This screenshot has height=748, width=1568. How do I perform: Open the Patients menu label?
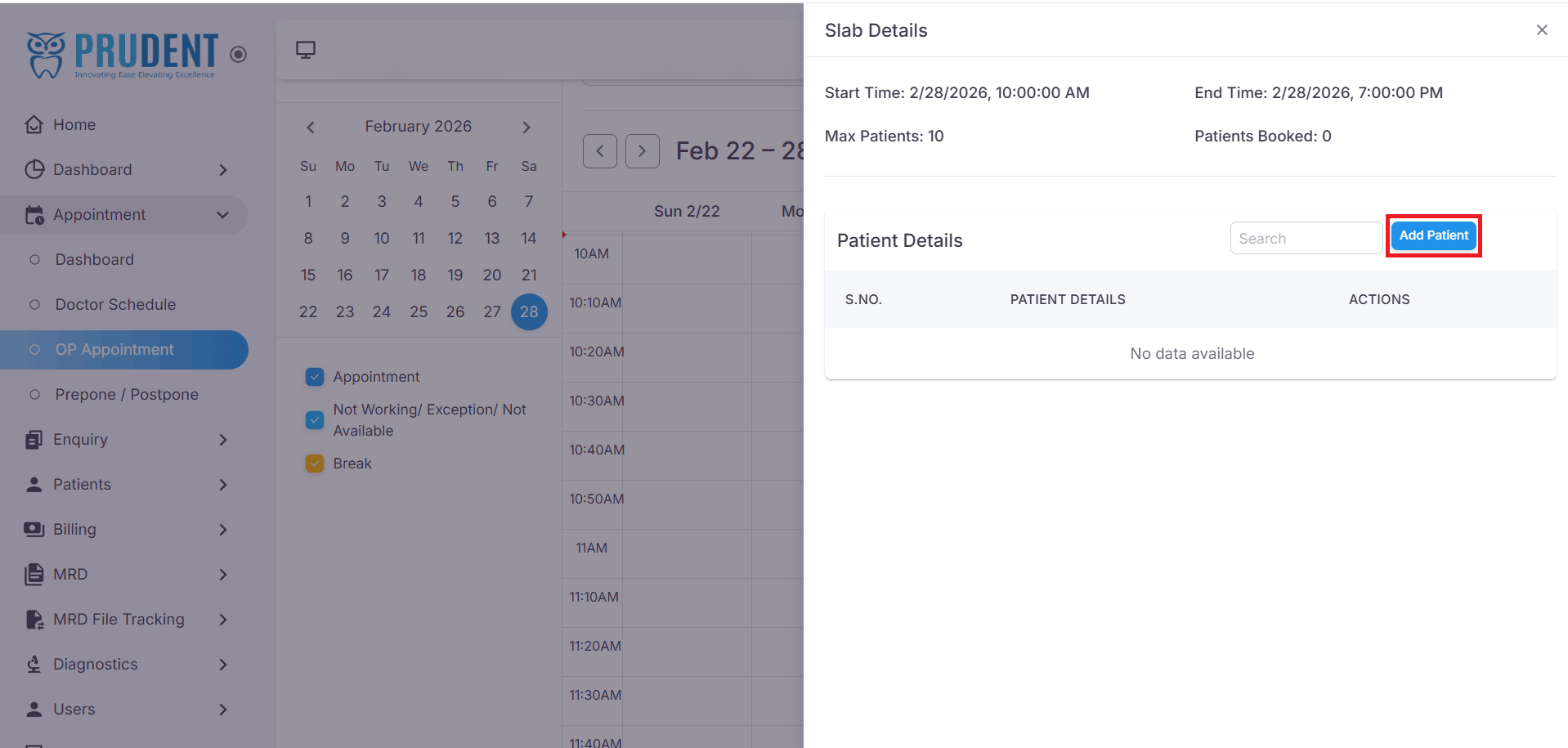point(82,484)
